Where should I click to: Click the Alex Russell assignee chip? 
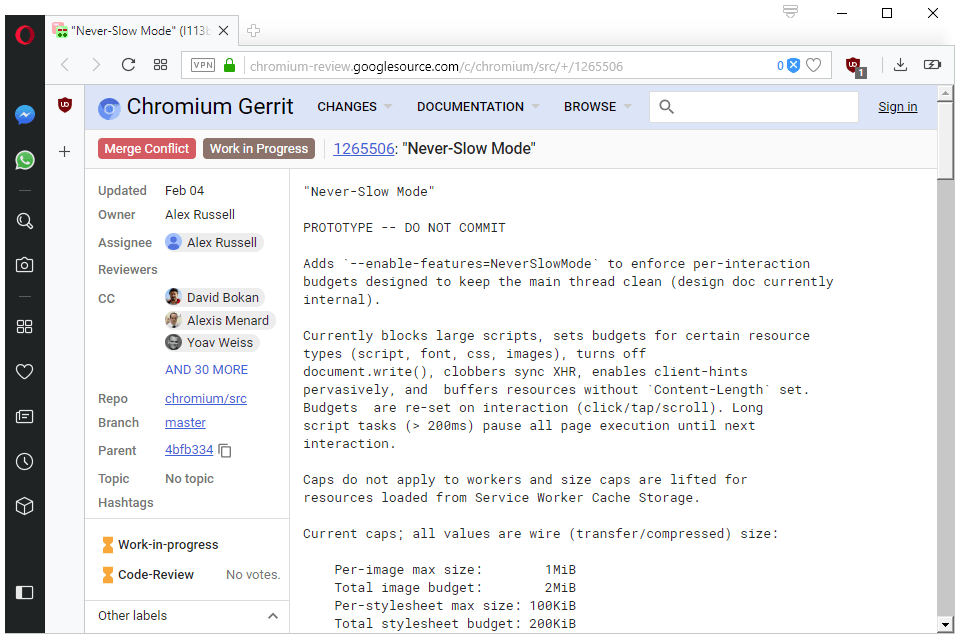[x=214, y=243]
